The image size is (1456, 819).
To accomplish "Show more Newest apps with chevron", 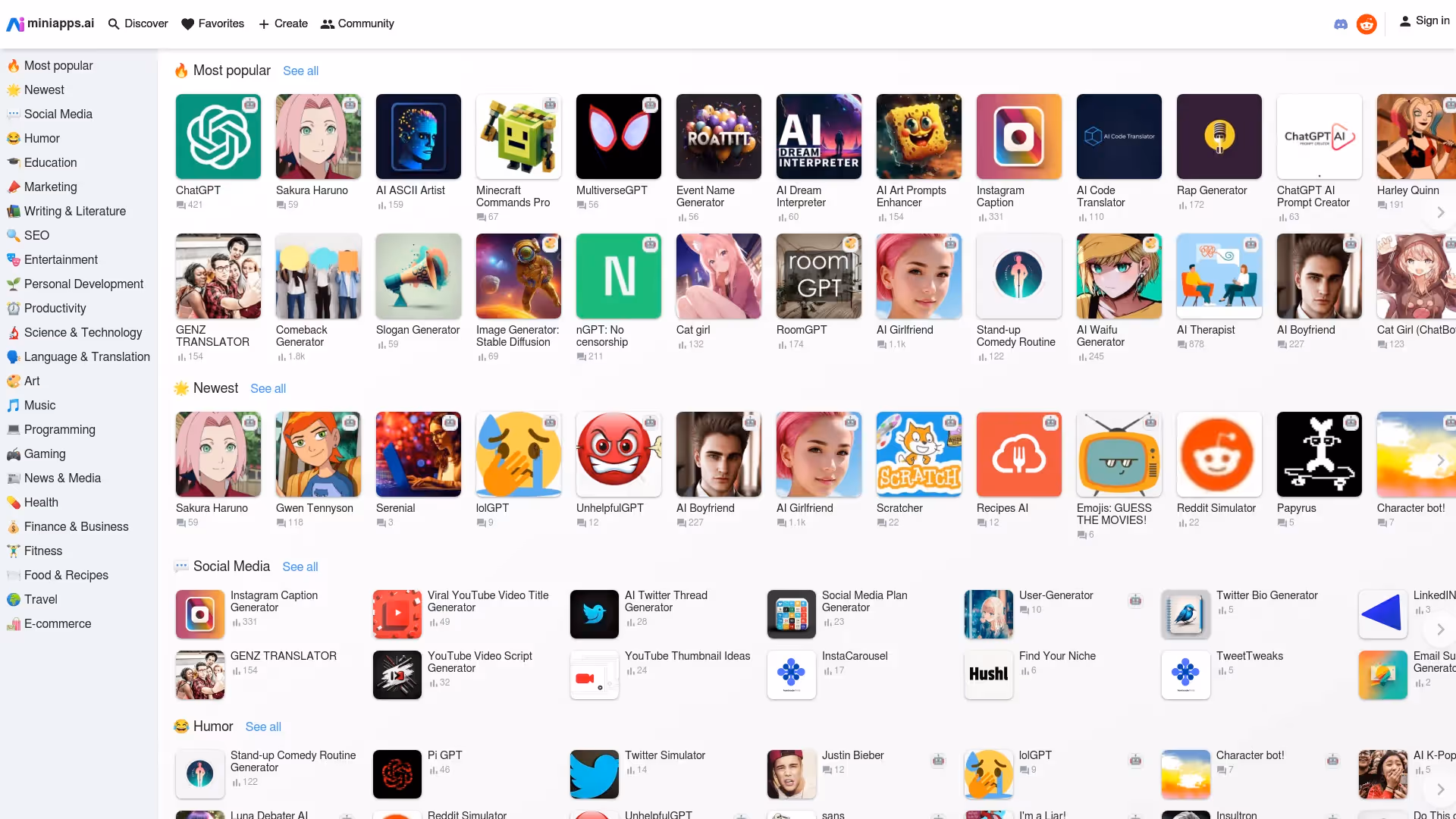I will pos(1440,460).
